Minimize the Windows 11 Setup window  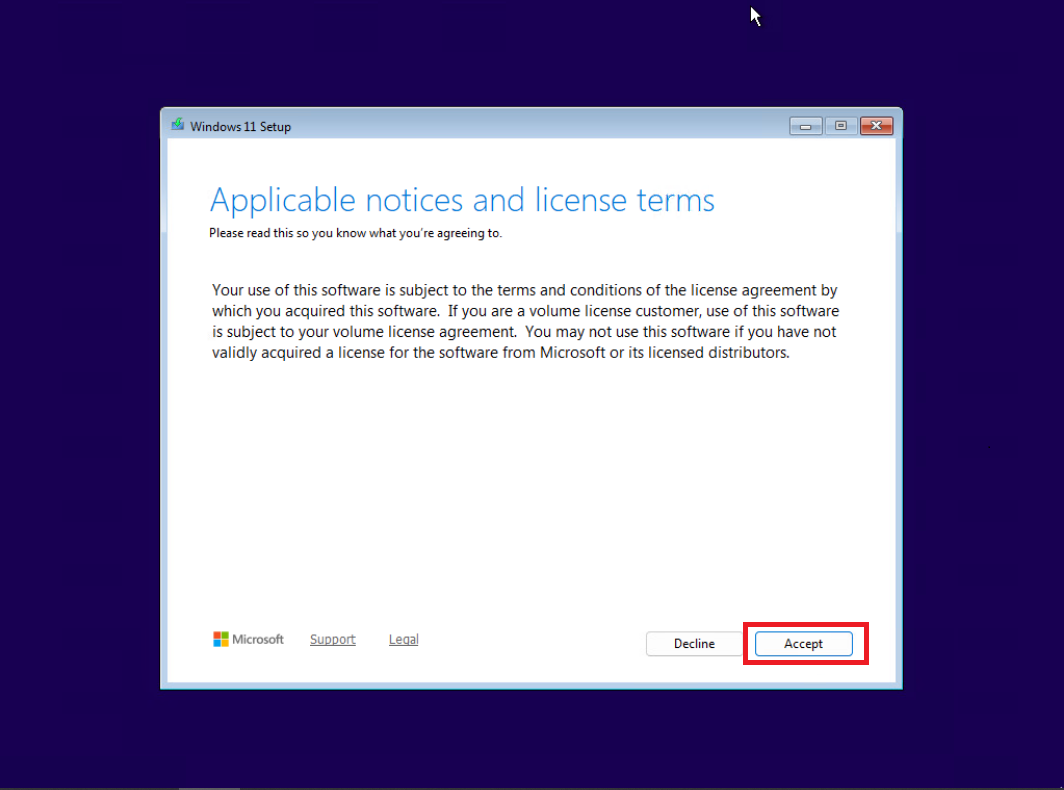(x=805, y=126)
